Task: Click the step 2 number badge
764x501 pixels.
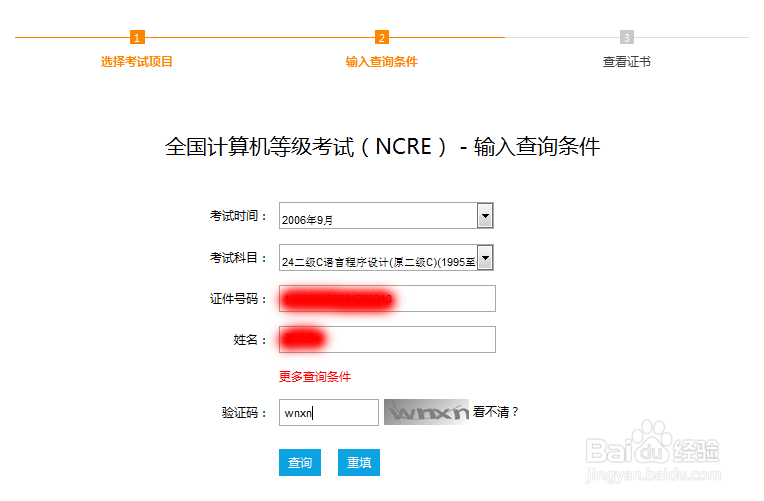Action: (x=382, y=38)
